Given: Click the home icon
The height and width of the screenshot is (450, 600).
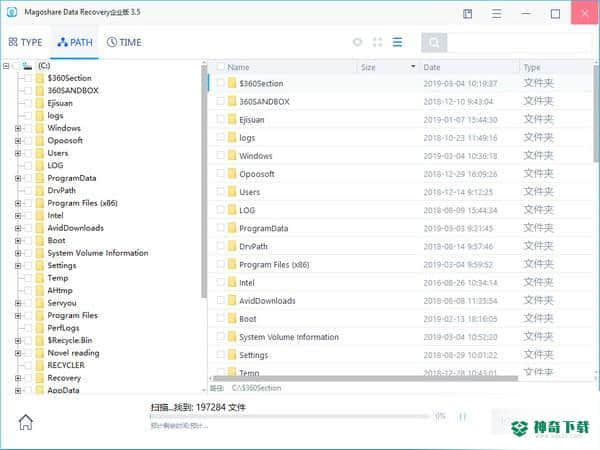Looking at the screenshot, I should coord(26,422).
